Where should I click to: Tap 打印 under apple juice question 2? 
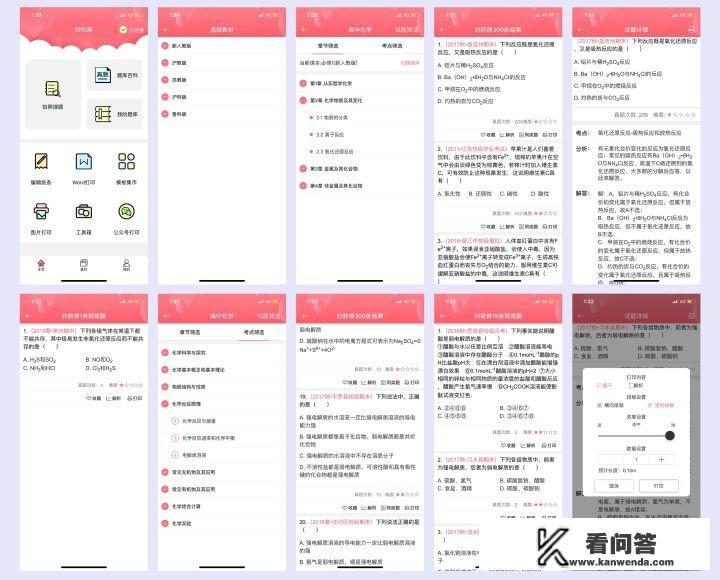(x=550, y=226)
